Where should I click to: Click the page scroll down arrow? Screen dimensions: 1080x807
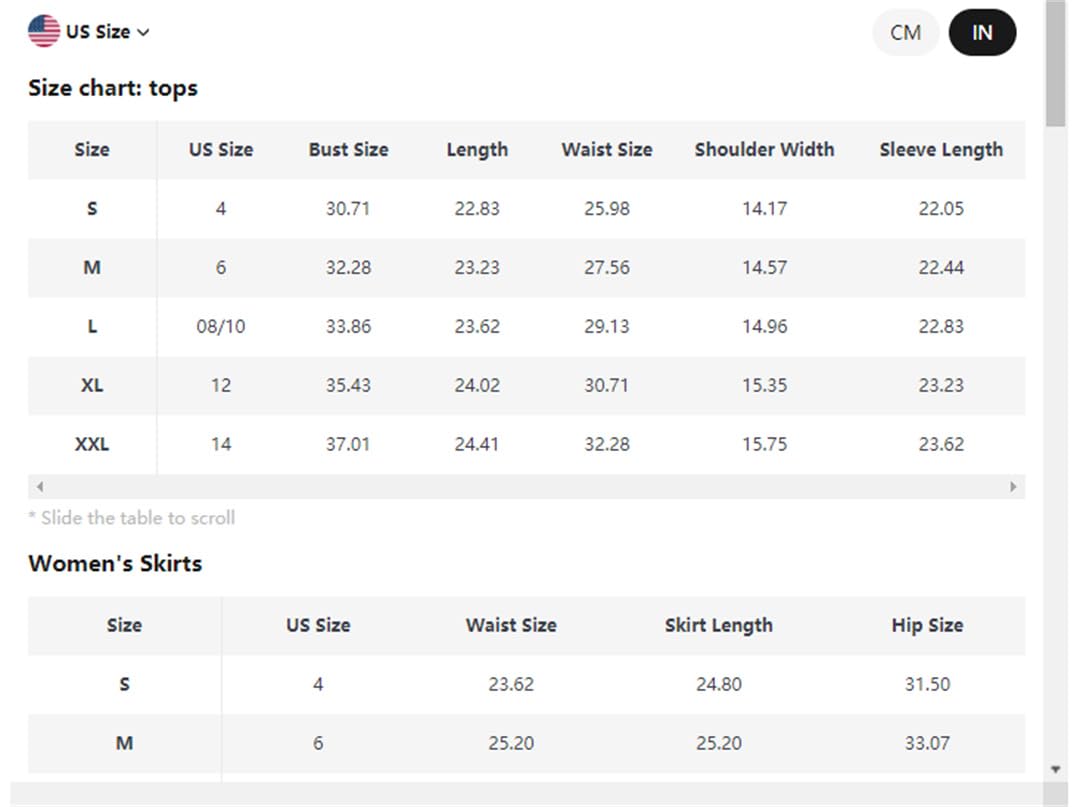pos(1056,770)
